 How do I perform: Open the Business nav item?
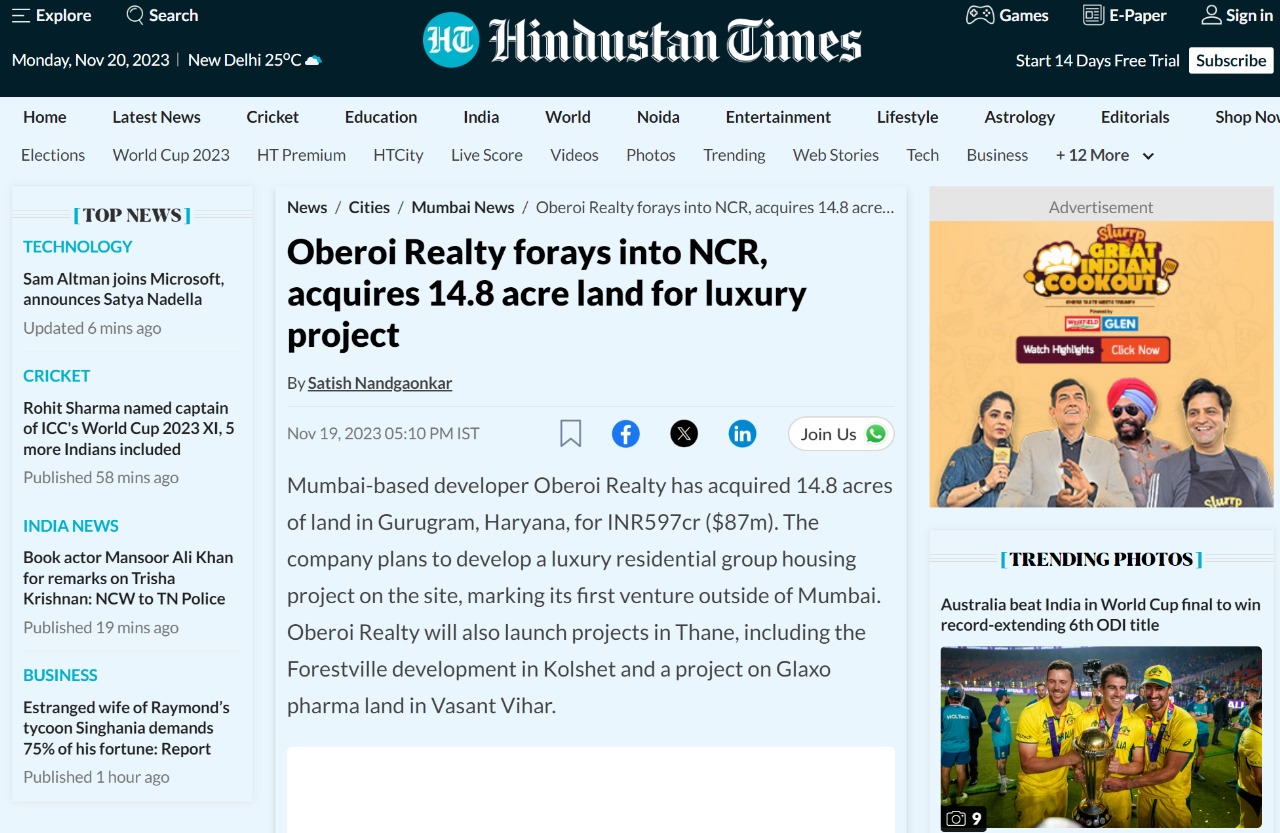(997, 155)
